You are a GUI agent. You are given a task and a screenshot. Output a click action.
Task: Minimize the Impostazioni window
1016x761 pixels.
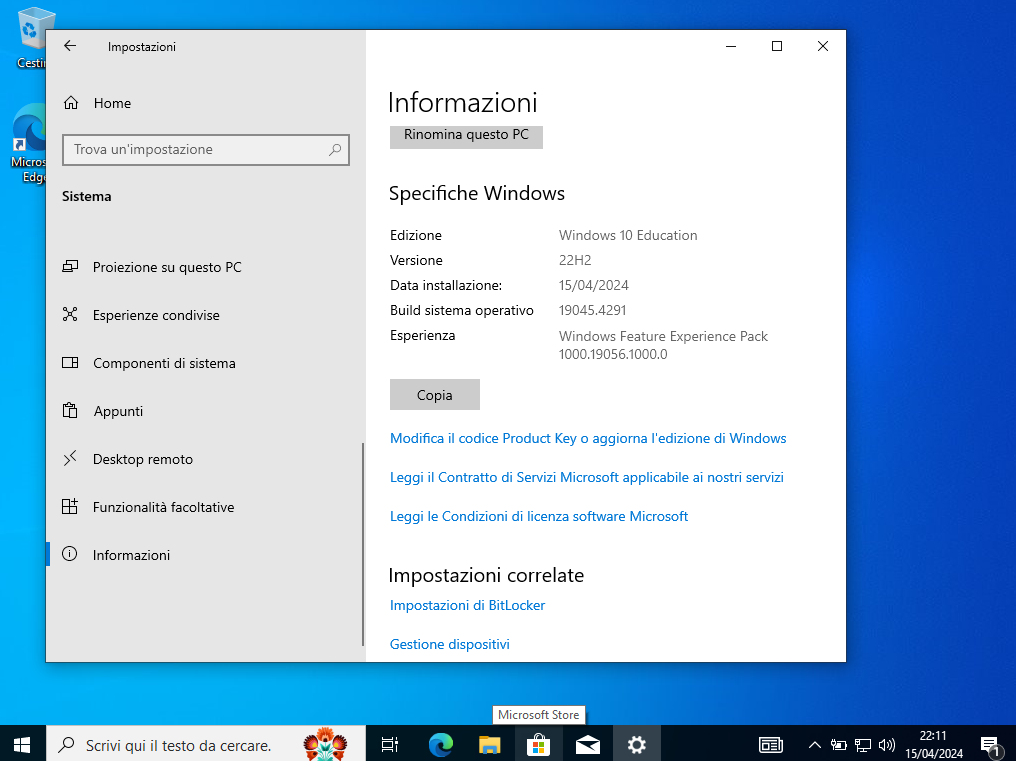731,46
